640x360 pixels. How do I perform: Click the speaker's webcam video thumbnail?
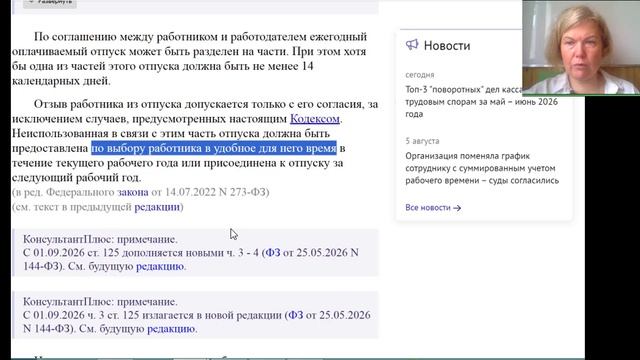tap(581, 47)
